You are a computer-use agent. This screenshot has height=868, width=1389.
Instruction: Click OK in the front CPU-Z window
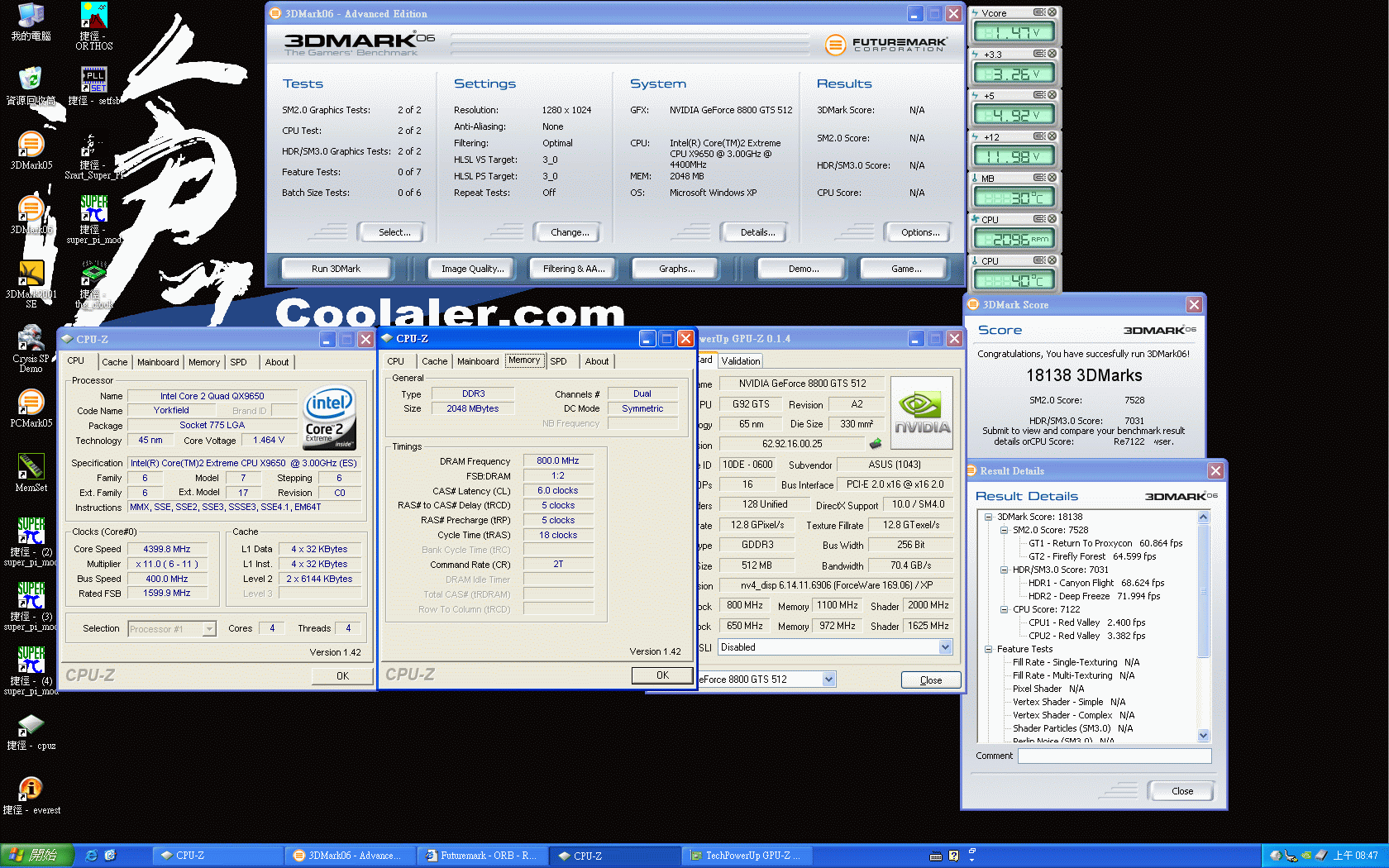tap(662, 675)
